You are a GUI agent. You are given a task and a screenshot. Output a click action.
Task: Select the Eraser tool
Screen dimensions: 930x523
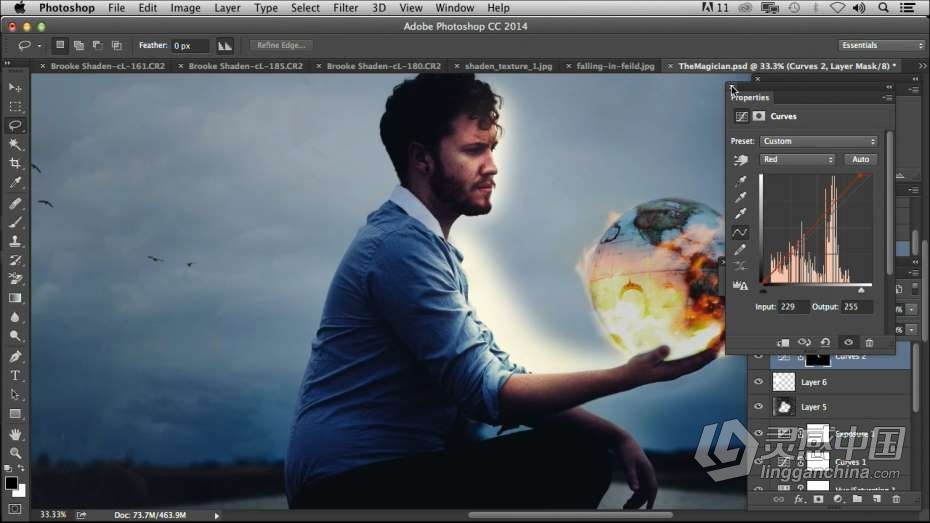tap(15, 279)
